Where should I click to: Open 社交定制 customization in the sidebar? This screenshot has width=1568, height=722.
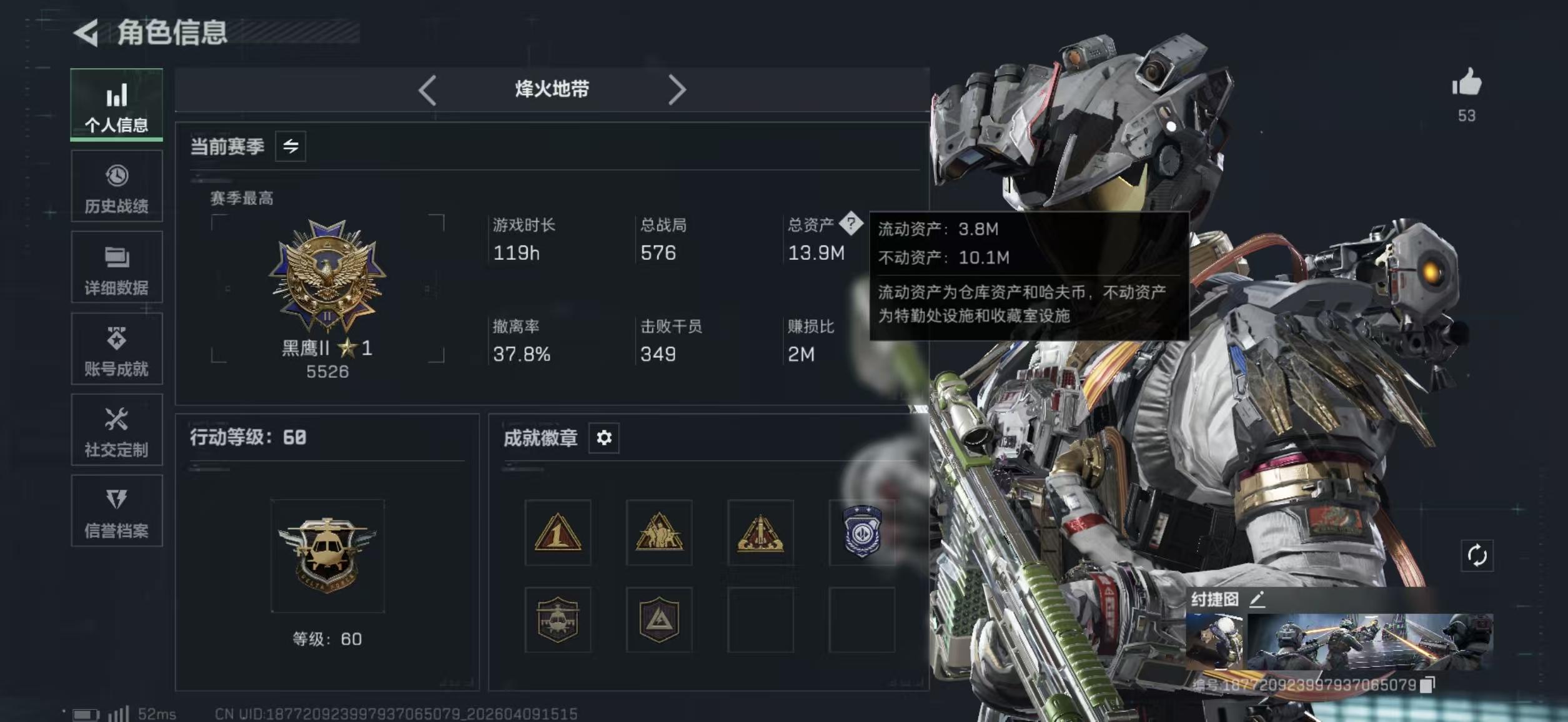117,430
